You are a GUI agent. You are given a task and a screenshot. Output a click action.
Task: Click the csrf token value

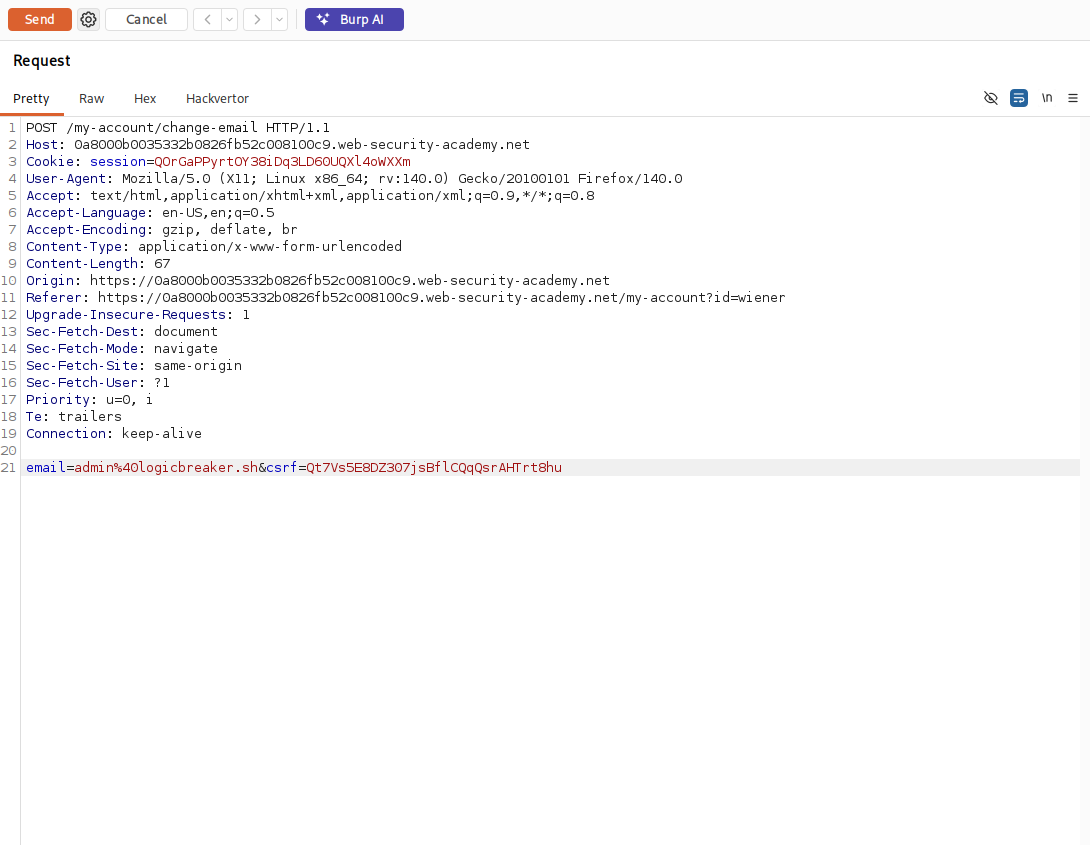pos(434,468)
